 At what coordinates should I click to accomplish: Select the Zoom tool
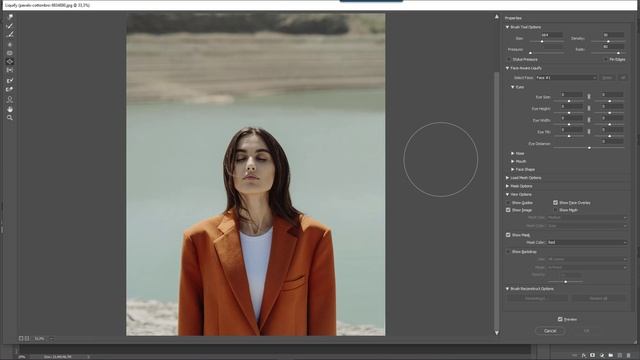click(x=10, y=118)
